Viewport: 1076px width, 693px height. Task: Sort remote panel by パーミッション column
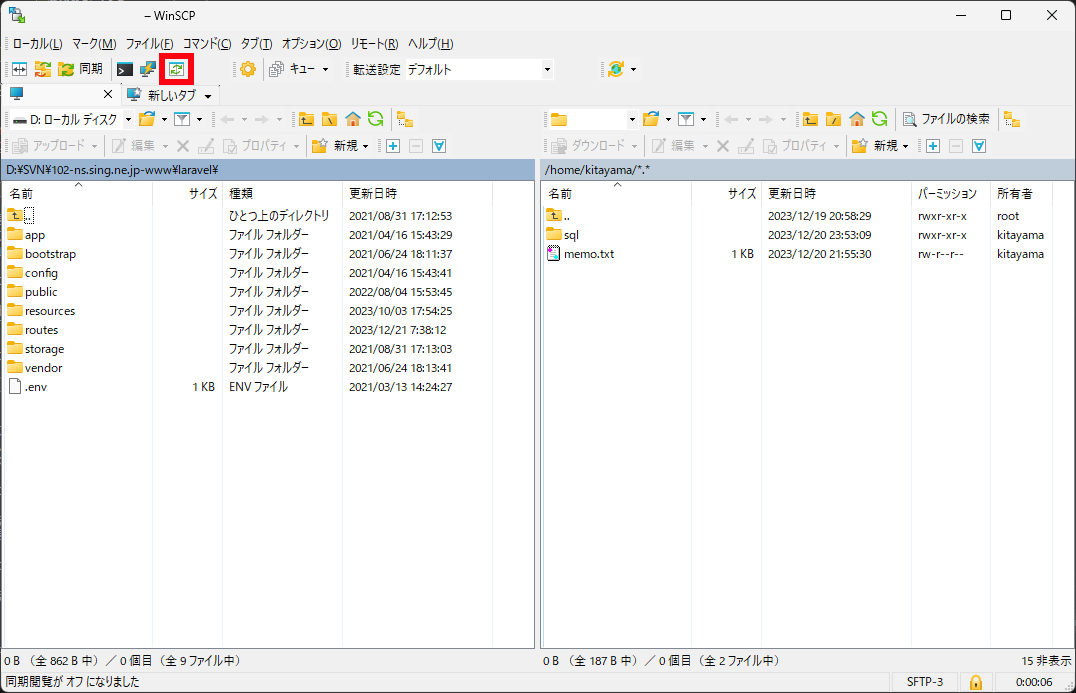tap(950, 193)
